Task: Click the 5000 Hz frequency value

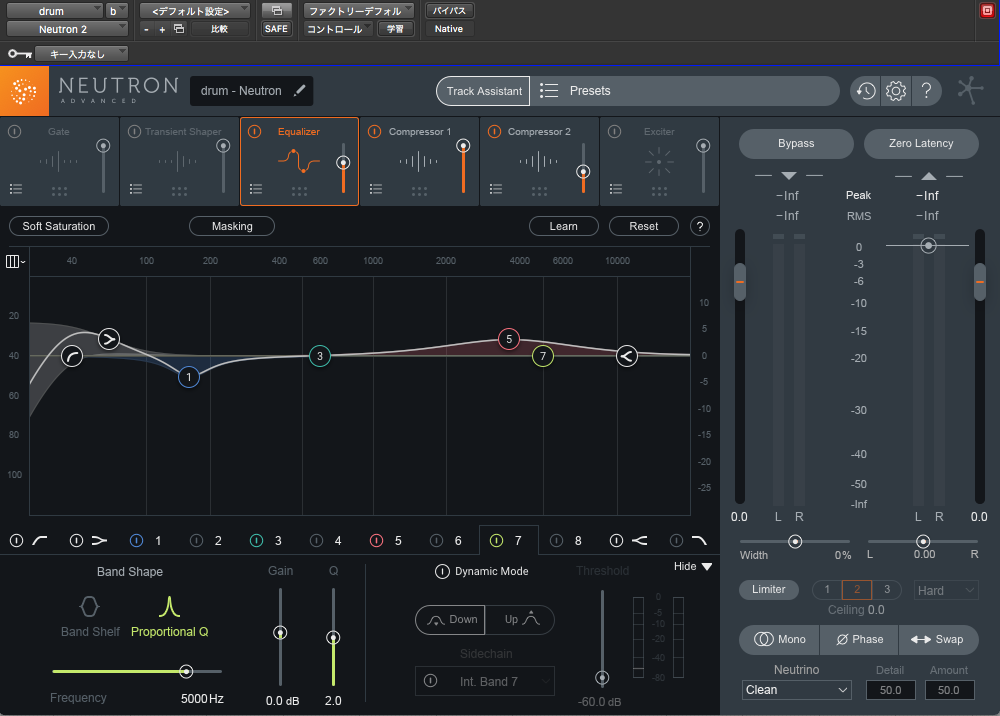Action: point(202,699)
